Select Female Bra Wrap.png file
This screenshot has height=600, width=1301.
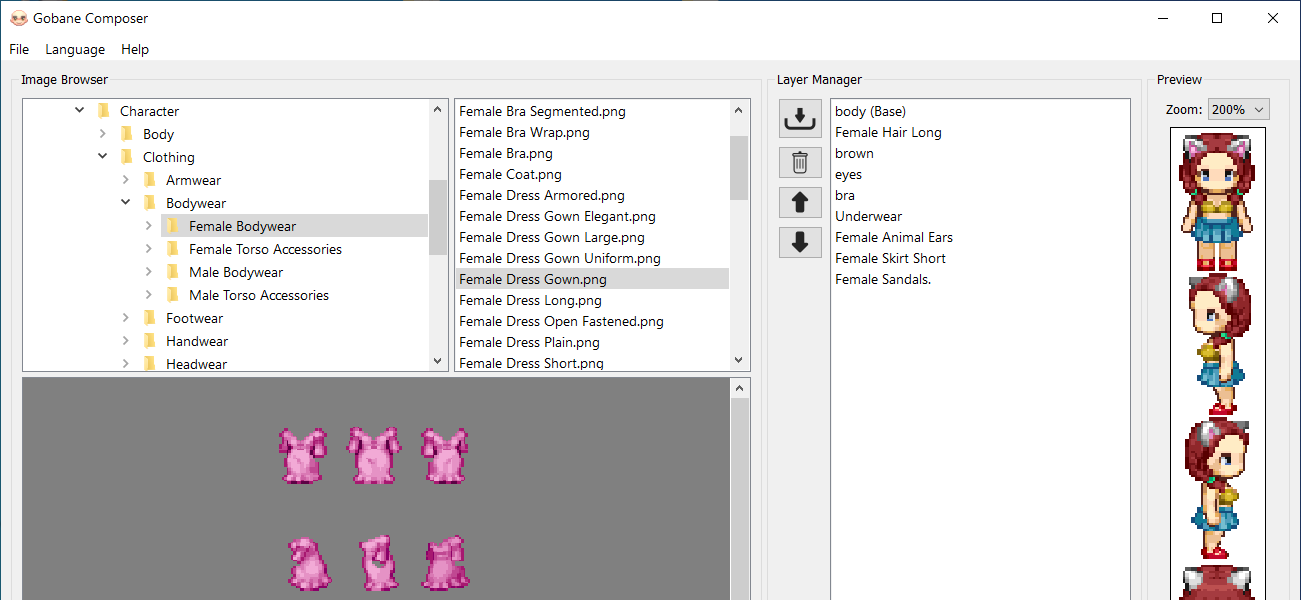[525, 132]
